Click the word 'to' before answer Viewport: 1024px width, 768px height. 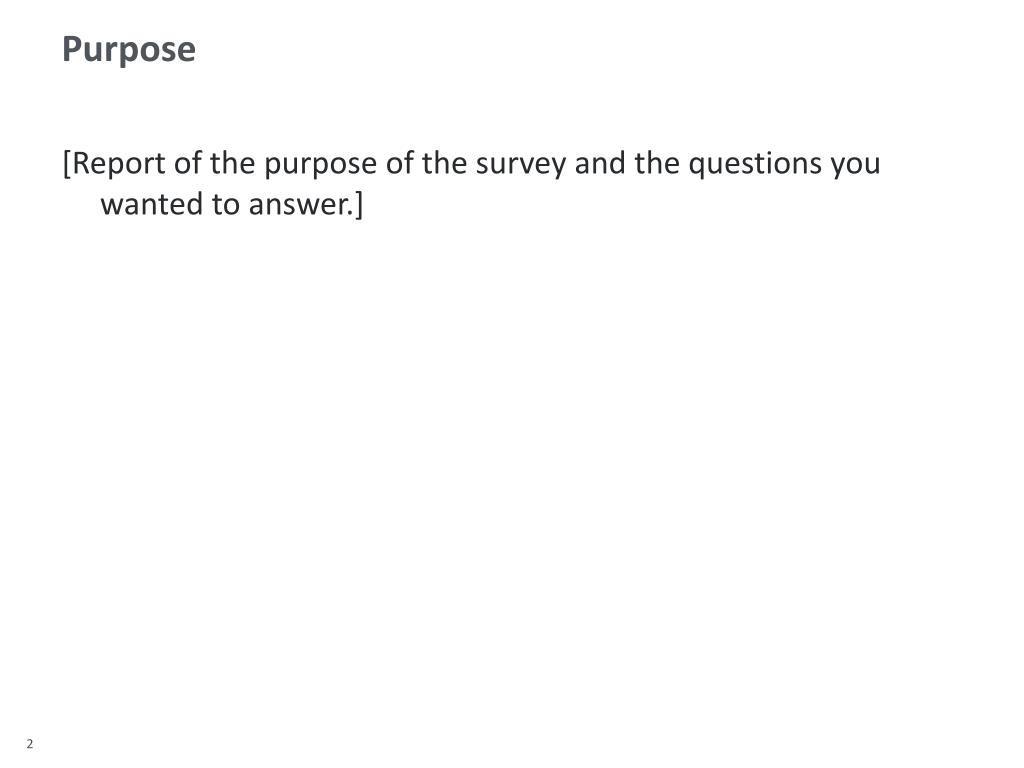226,204
